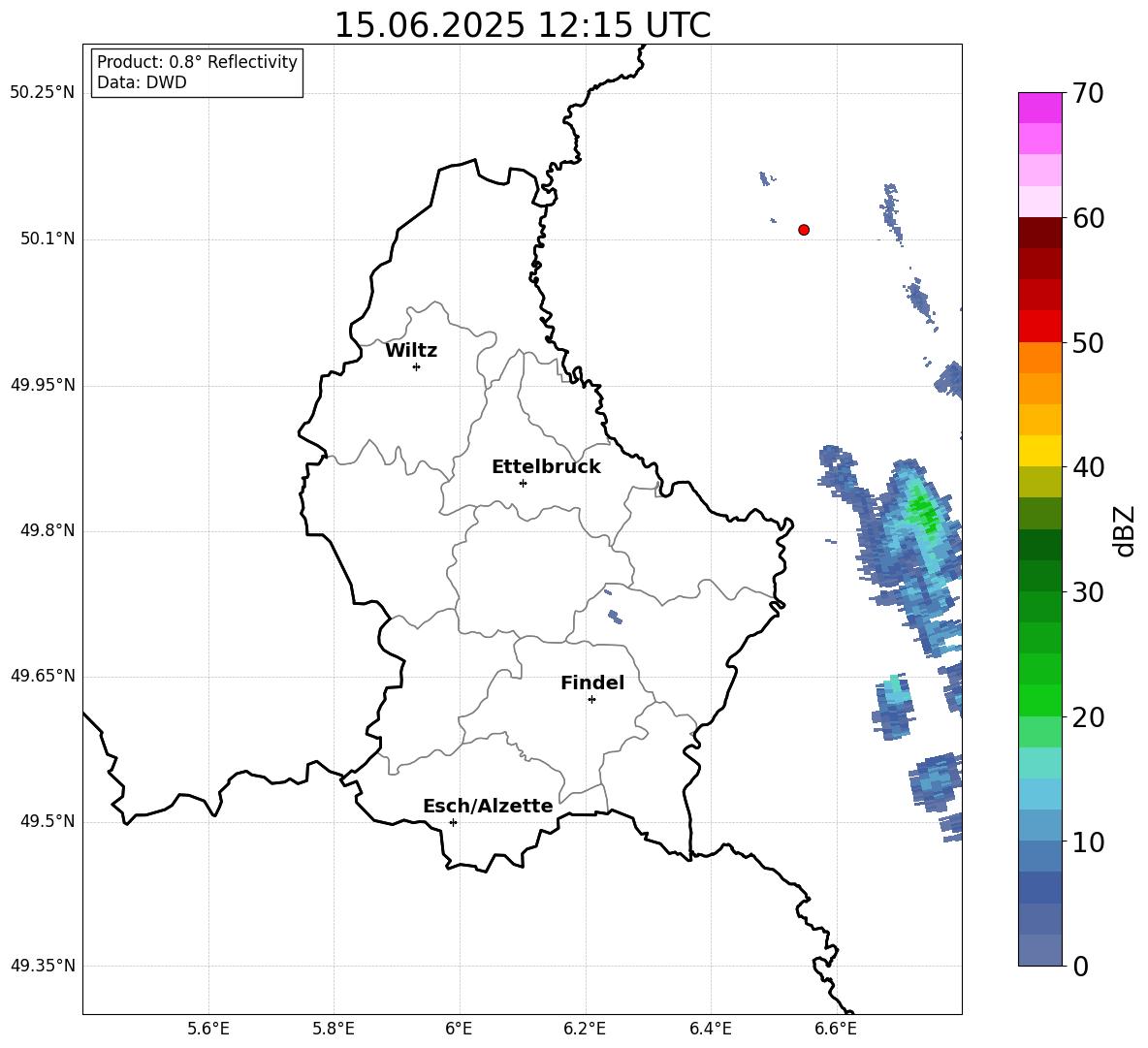Pick the magenta swatch at top of colorbar

tap(1040, 108)
